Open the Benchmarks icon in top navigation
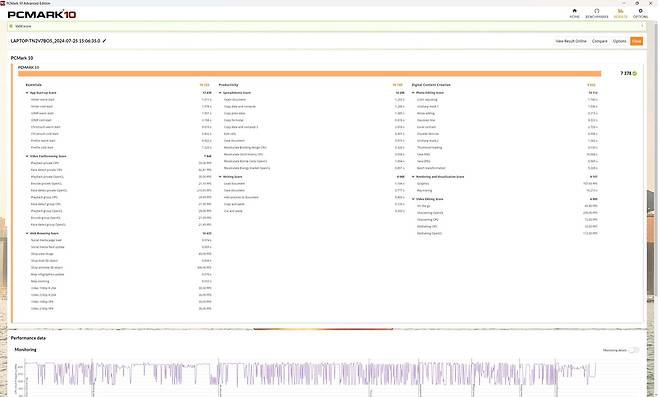This screenshot has width=658, height=397. (x=596, y=11)
